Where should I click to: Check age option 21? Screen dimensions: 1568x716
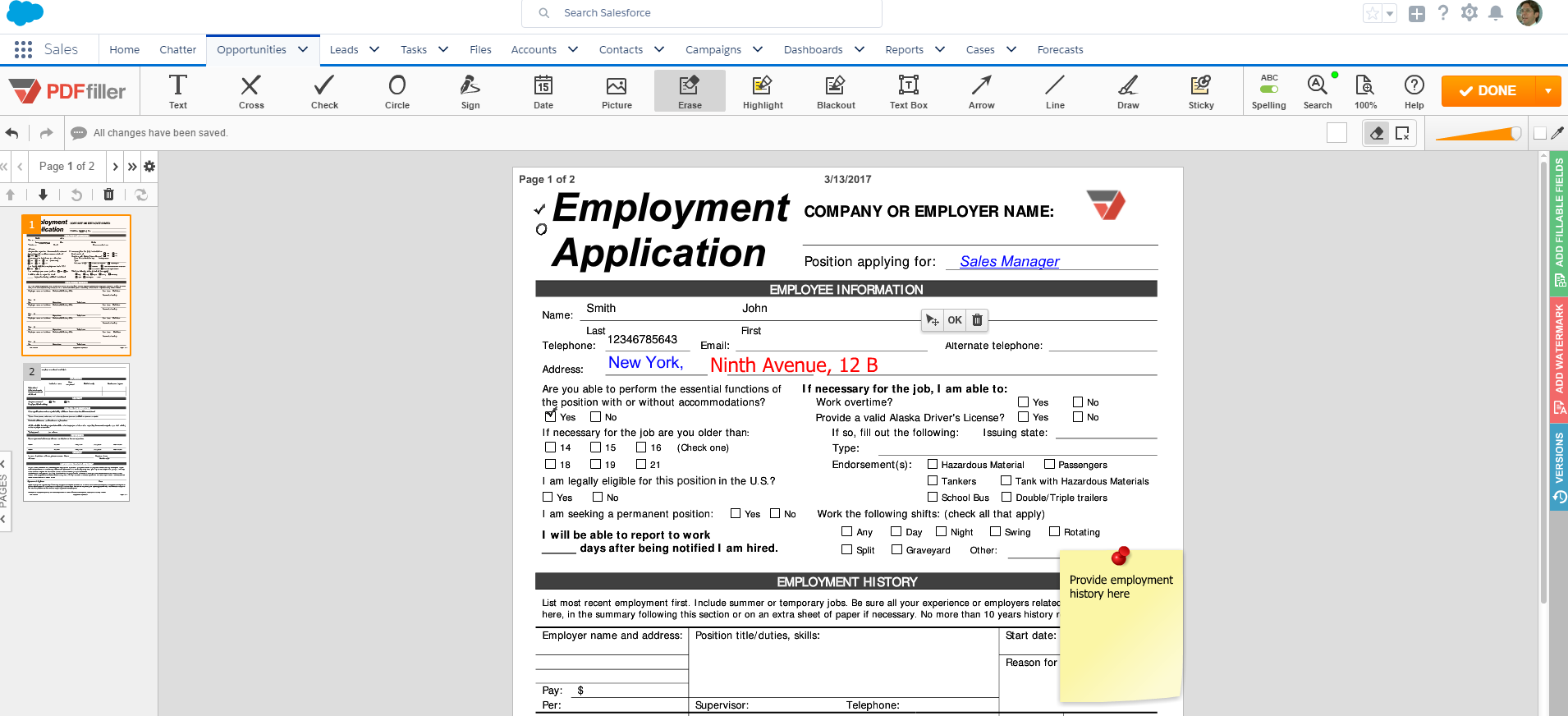point(641,464)
